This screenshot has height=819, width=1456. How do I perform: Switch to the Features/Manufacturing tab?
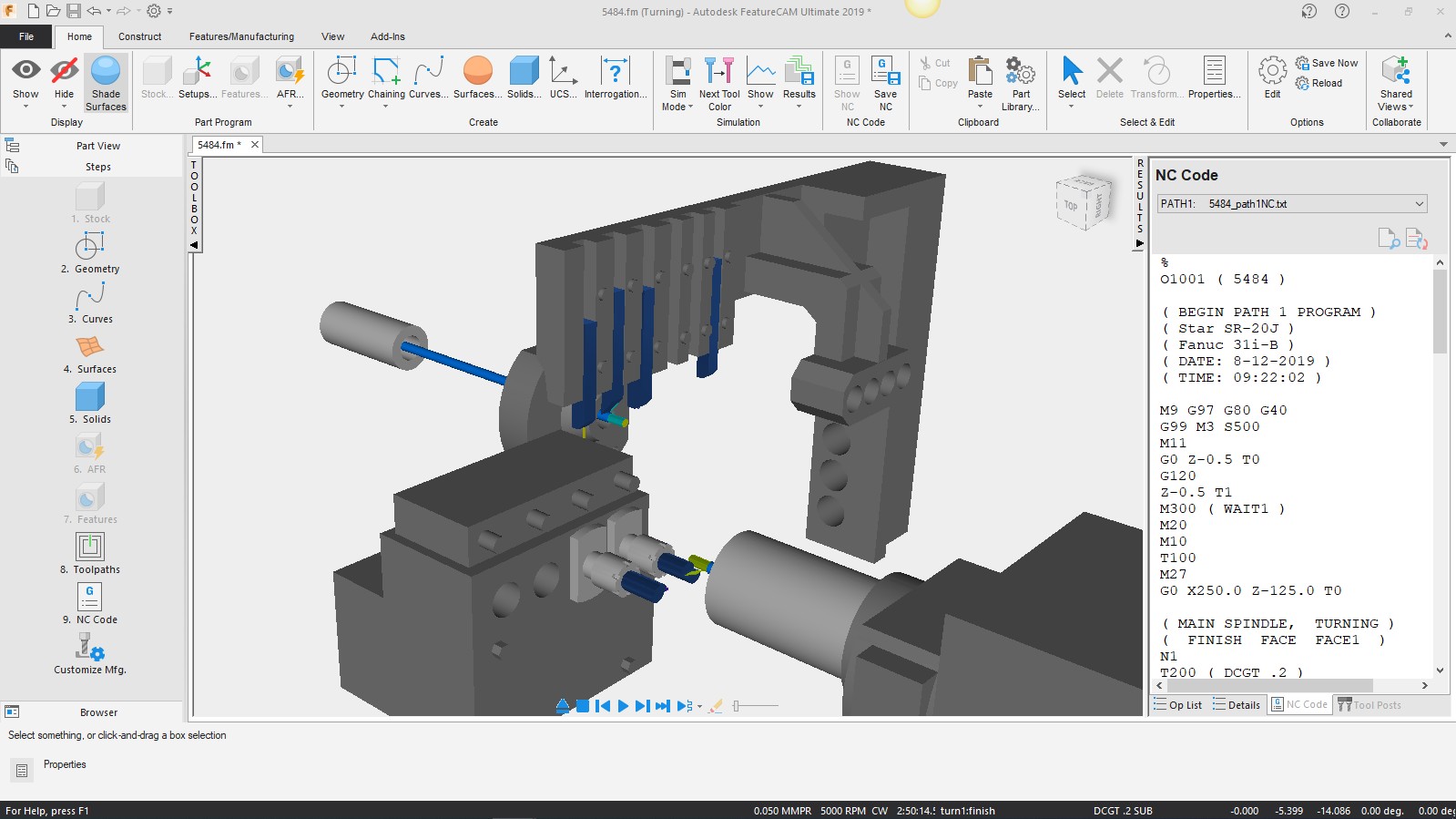241,36
